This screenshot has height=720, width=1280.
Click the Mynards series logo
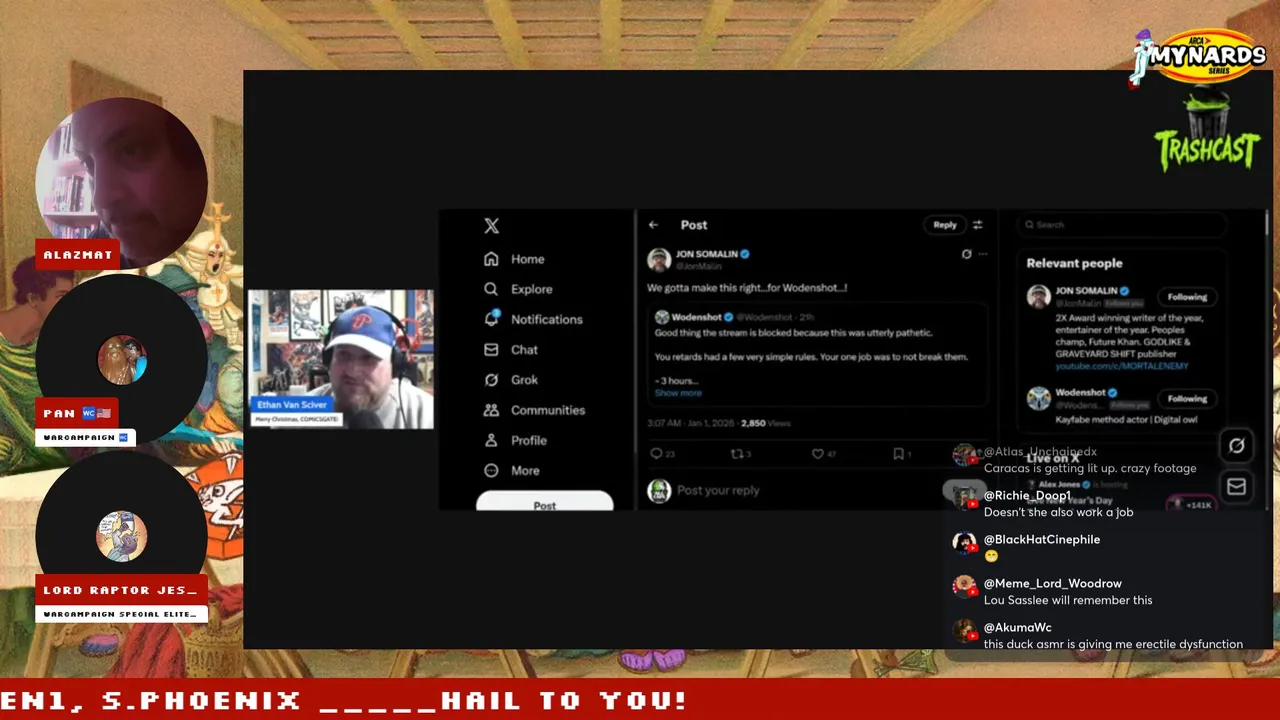(x=1198, y=58)
